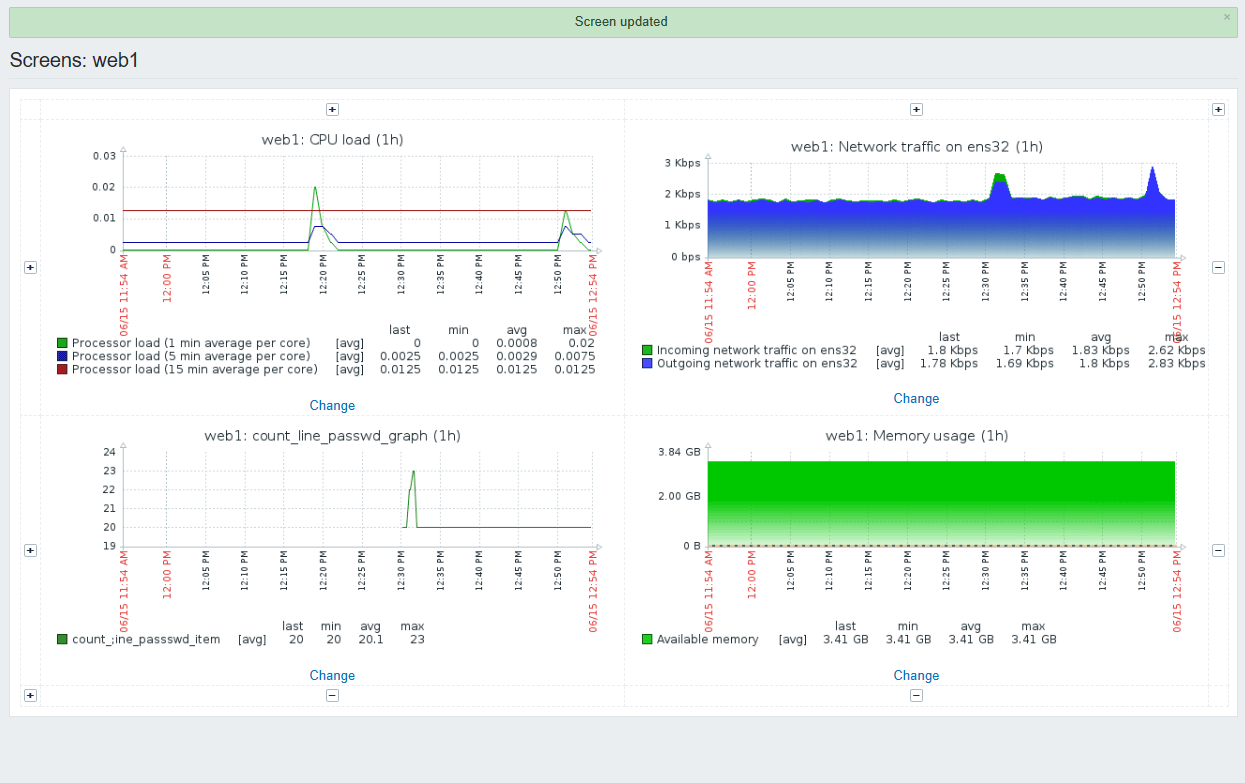Click "Processor load (5 min average per core)" legend label
The image size is (1245, 783).
(191, 356)
